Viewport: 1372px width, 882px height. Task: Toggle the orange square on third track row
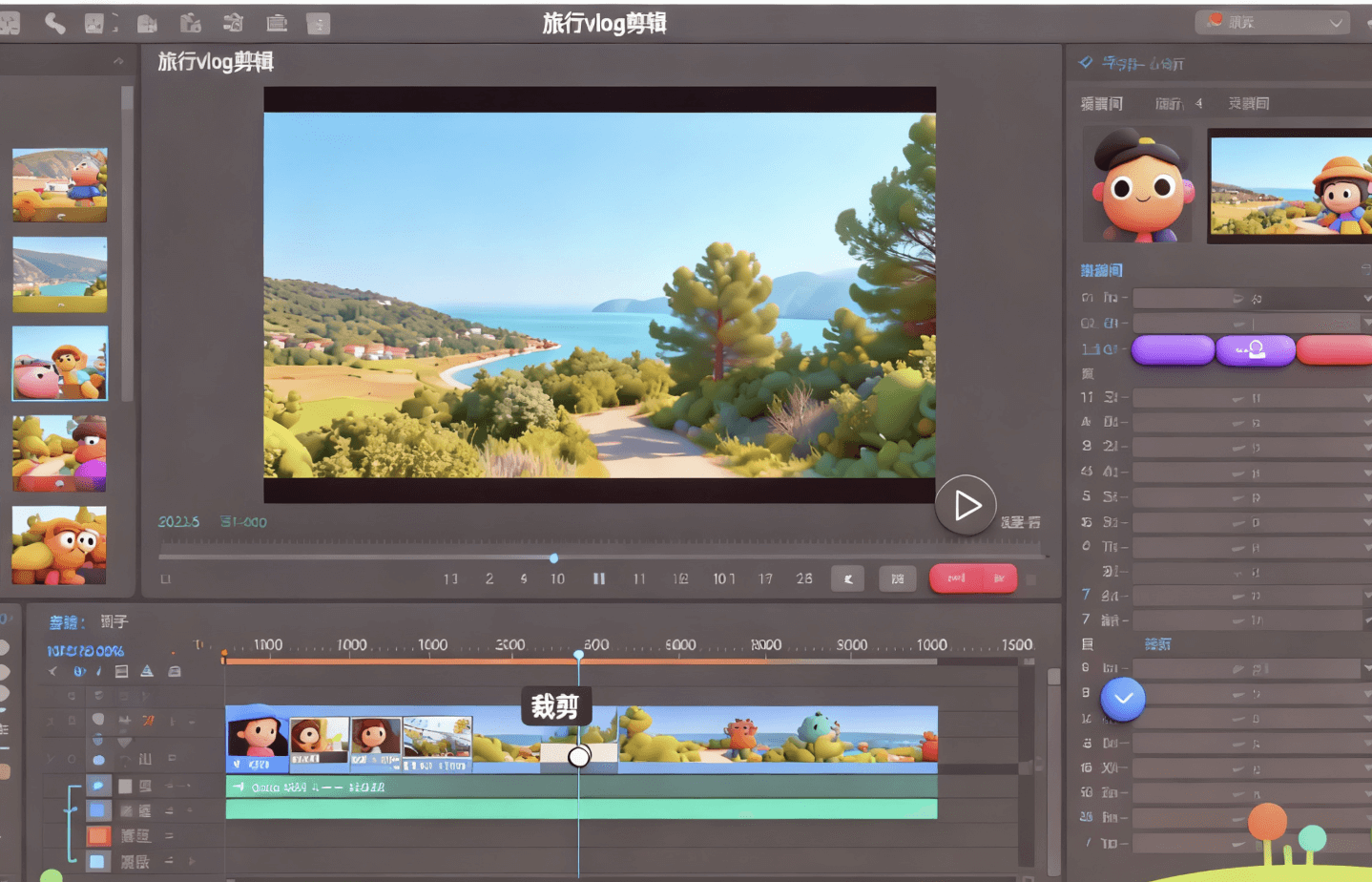pos(98,836)
